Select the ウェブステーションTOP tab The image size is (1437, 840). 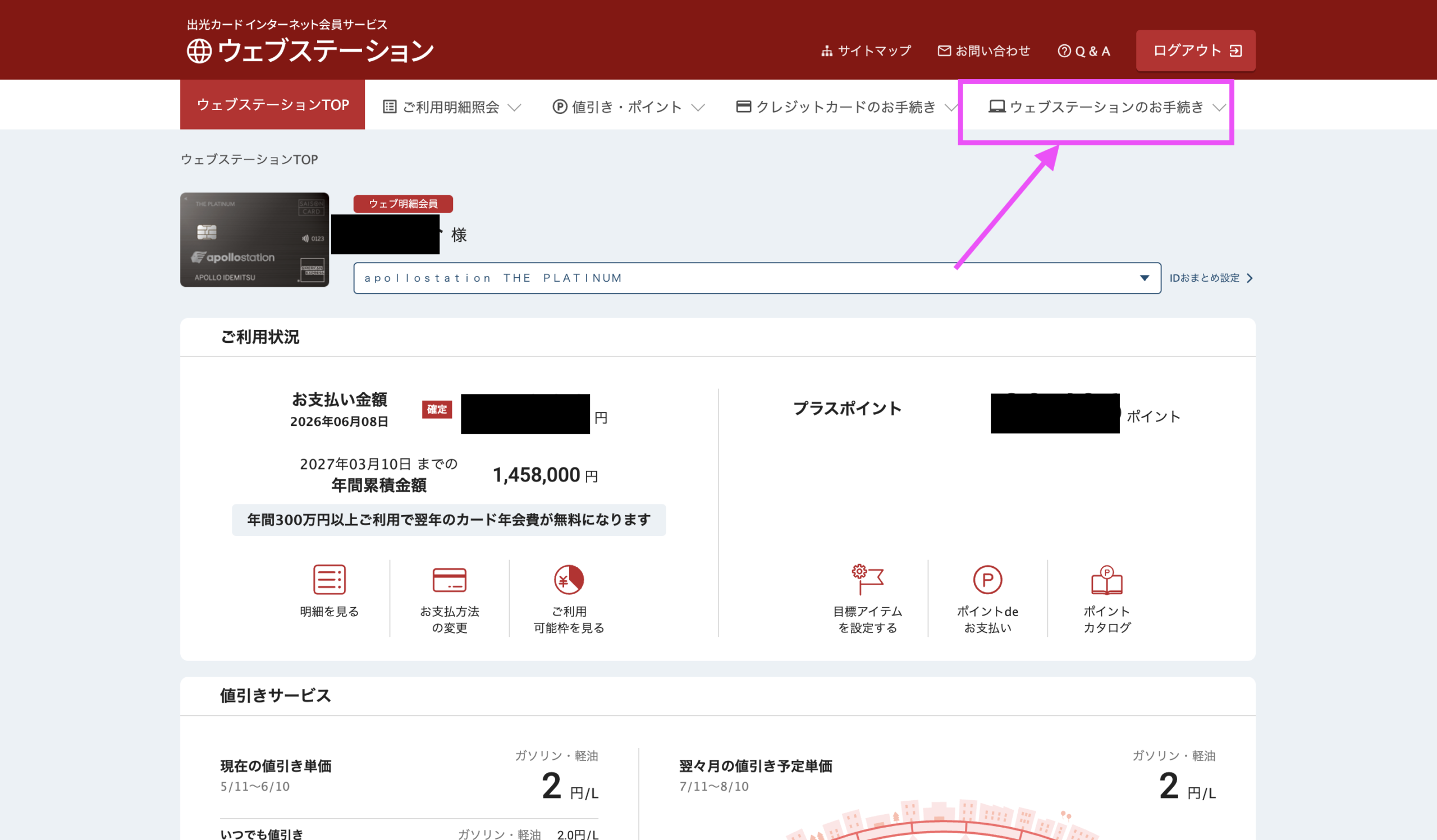click(272, 105)
